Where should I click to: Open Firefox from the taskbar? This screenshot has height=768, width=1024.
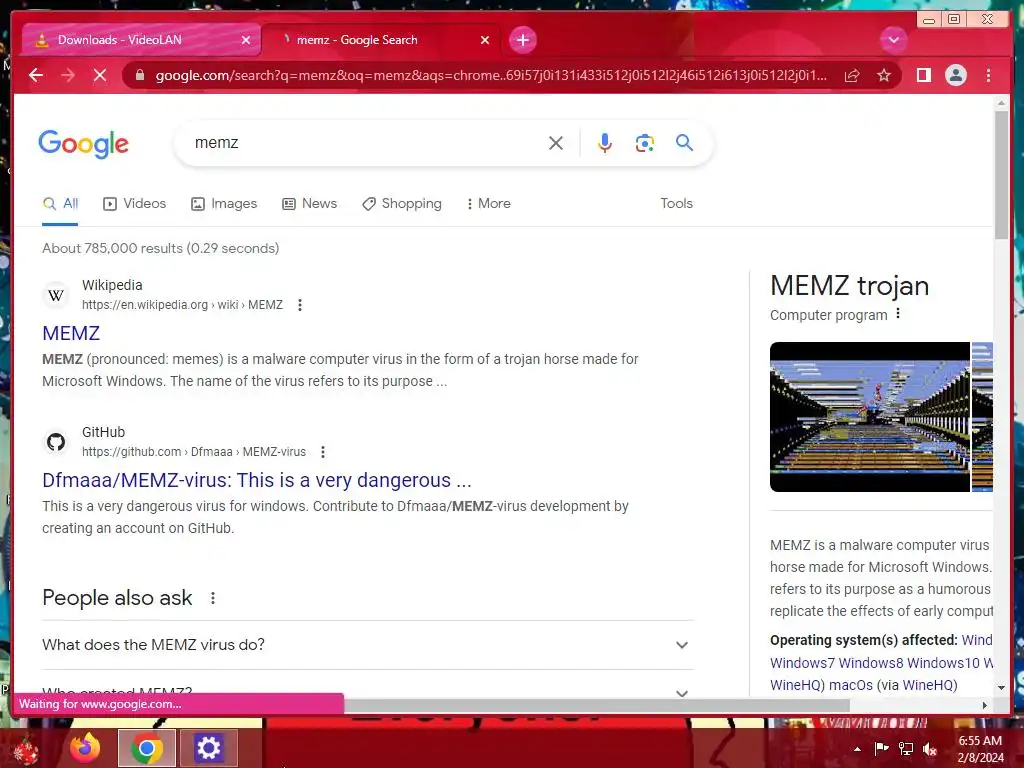pos(85,748)
